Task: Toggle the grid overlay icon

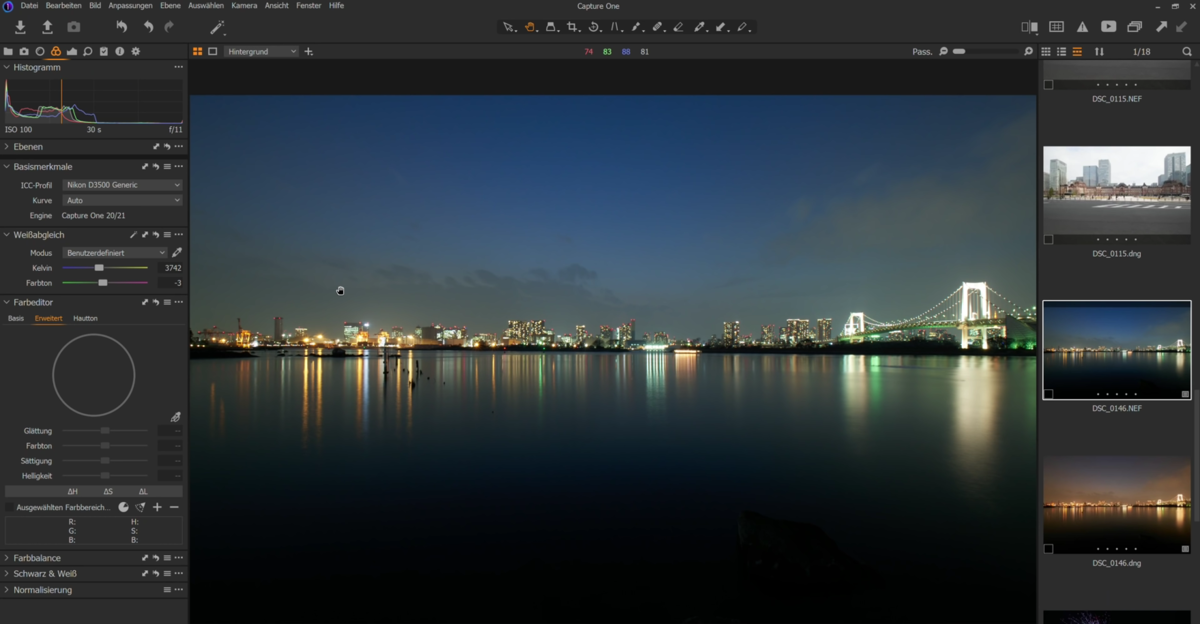Action: [x=1056, y=27]
